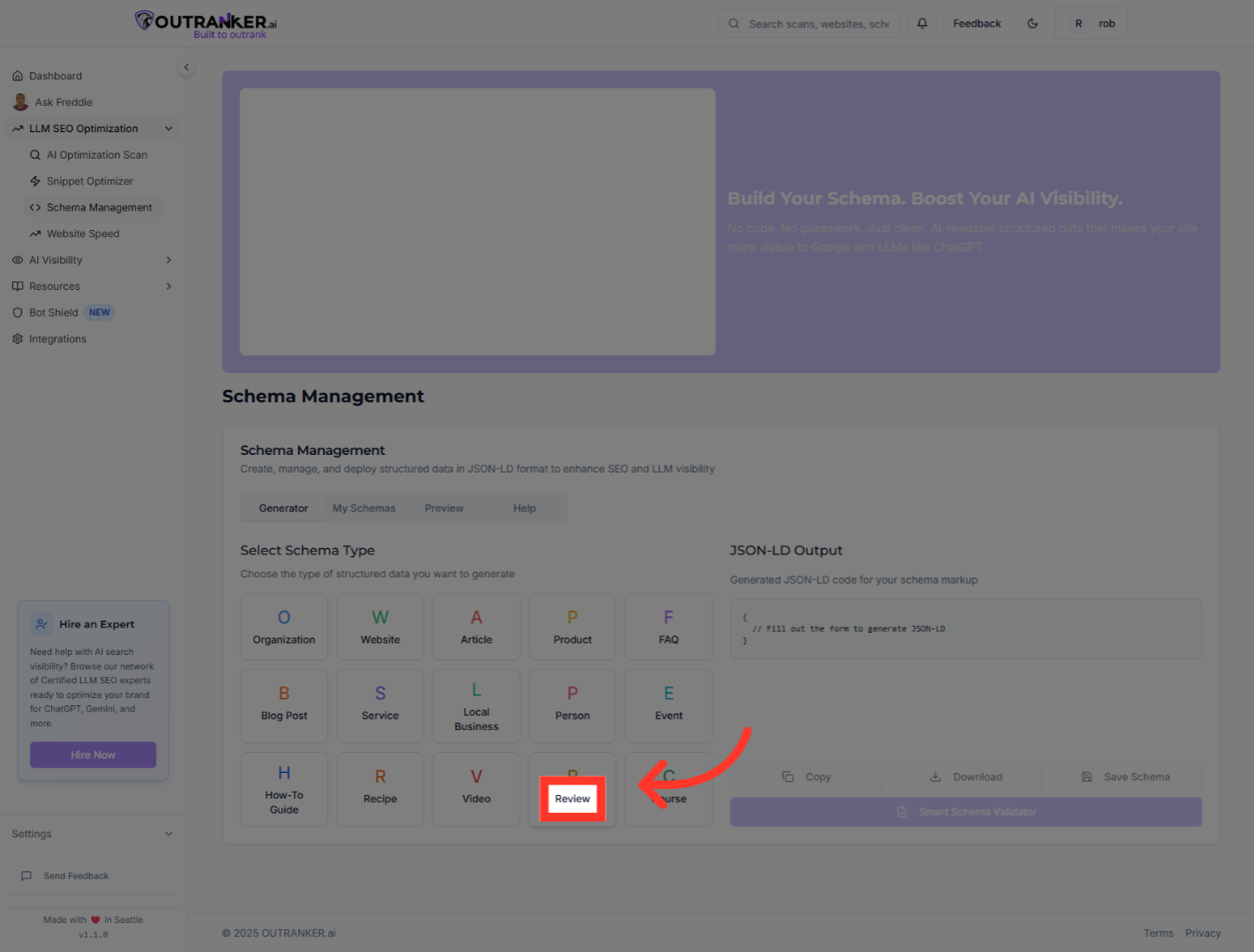Select the Person schema type
The height and width of the screenshot is (952, 1254).
572,706
